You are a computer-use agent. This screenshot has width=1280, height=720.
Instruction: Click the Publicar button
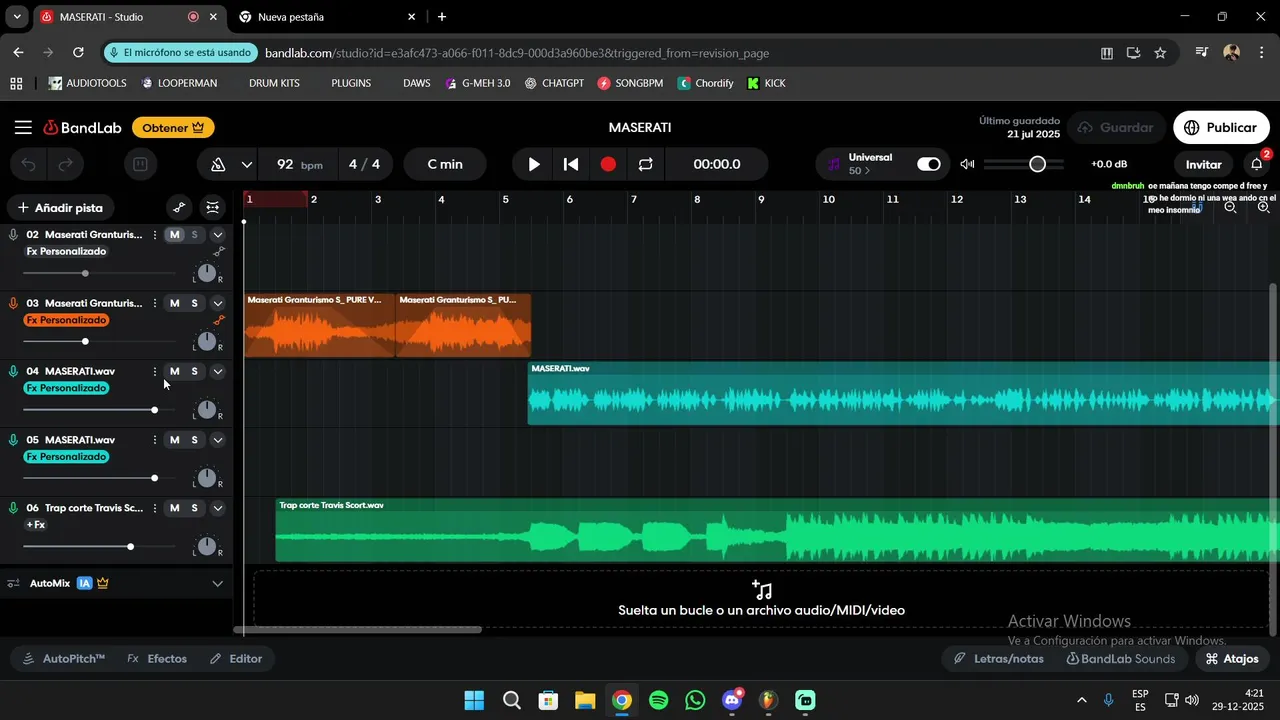point(1221,128)
